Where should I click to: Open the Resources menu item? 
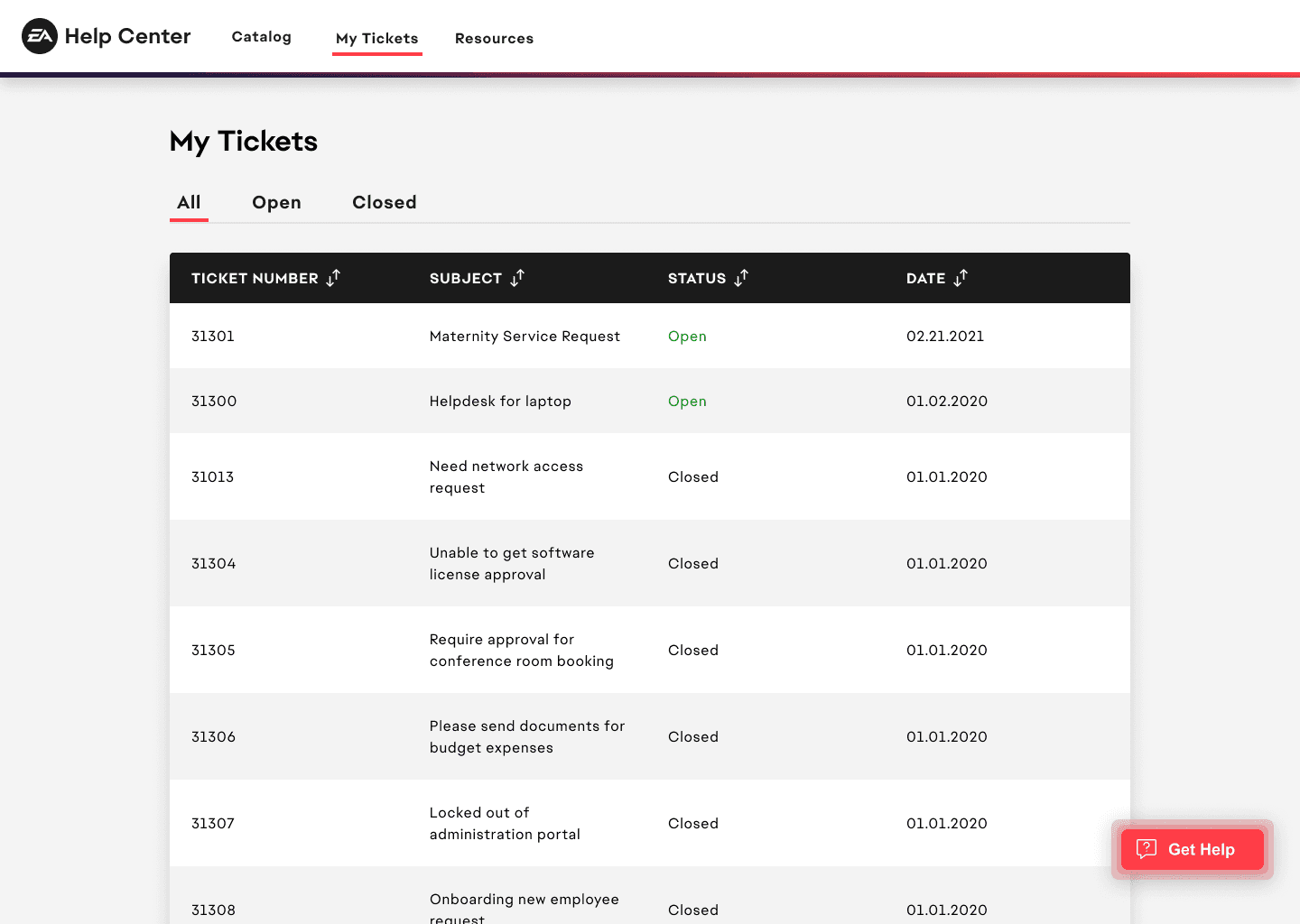tap(494, 39)
